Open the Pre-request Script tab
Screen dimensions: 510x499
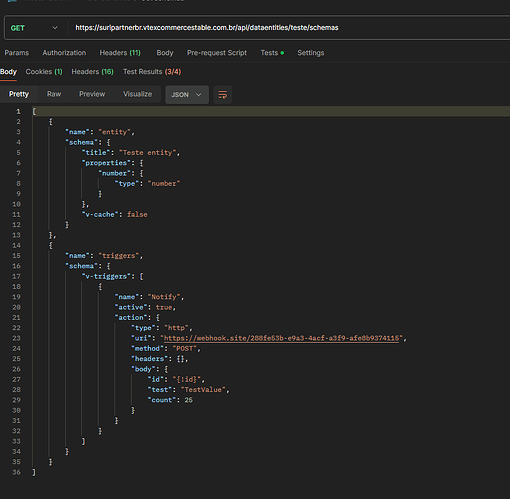[217, 53]
